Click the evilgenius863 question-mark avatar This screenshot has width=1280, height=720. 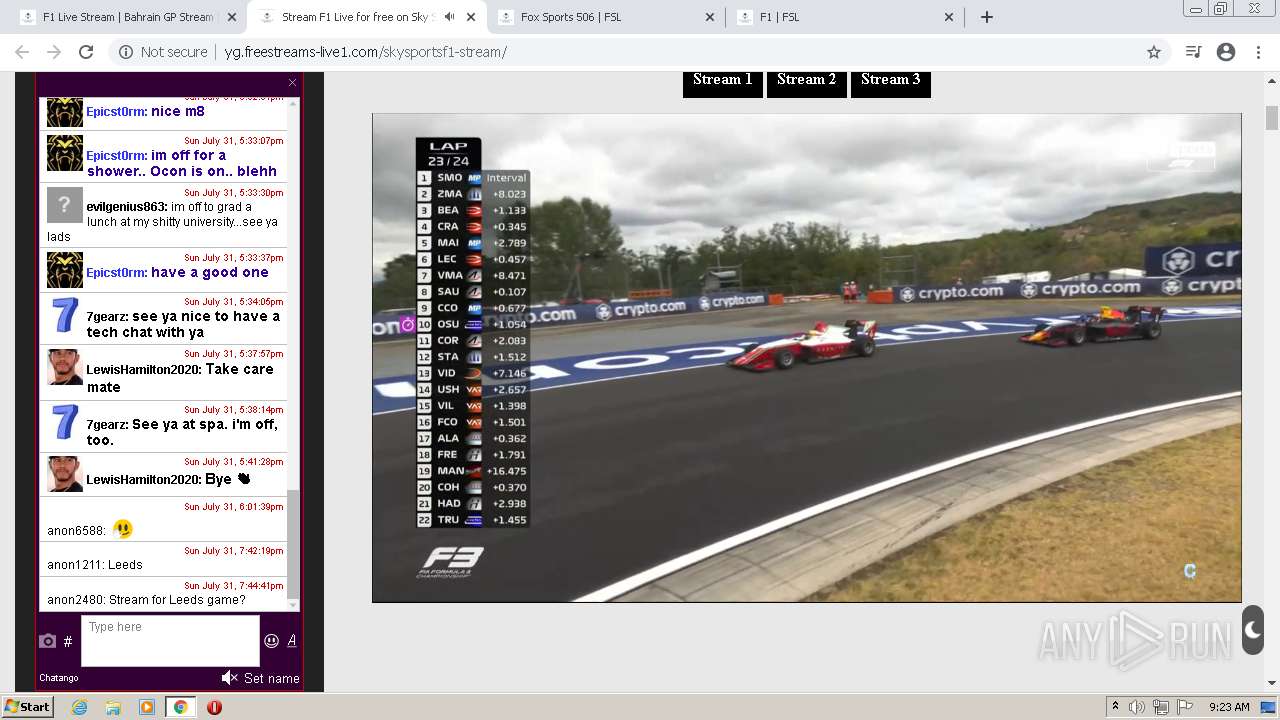point(65,205)
